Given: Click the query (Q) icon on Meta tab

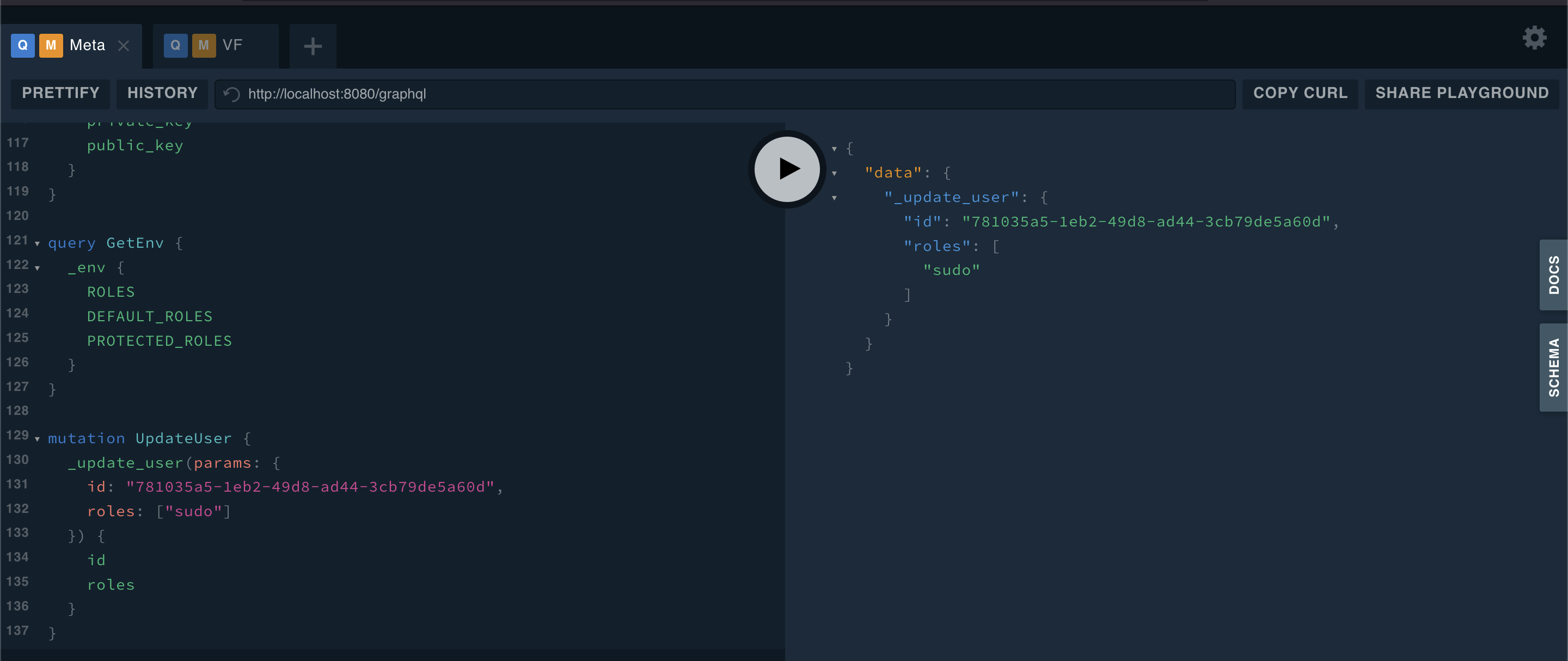Looking at the screenshot, I should click(x=22, y=45).
